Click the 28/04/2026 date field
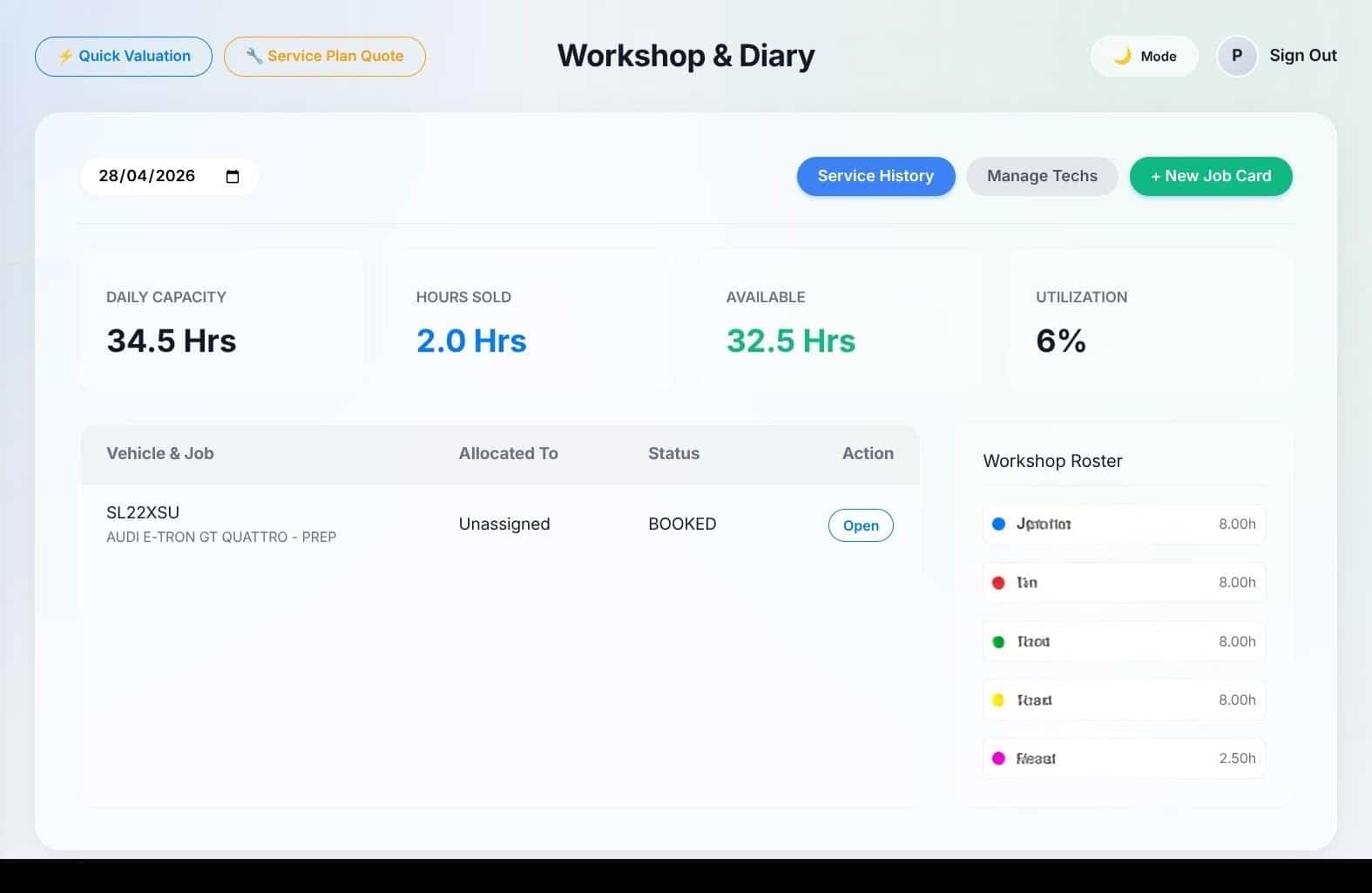The image size is (1372, 893). (x=169, y=176)
